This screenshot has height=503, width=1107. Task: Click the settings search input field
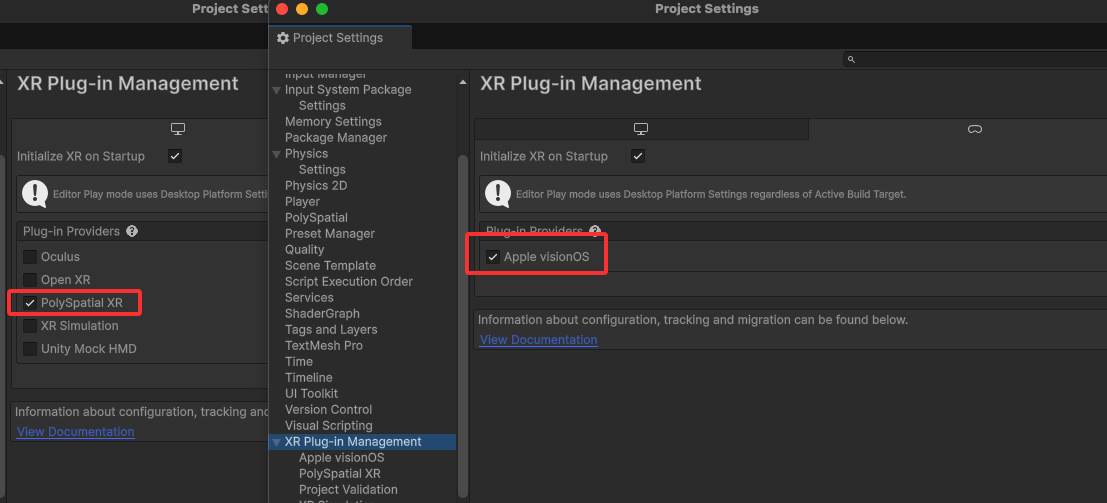pos(974,60)
